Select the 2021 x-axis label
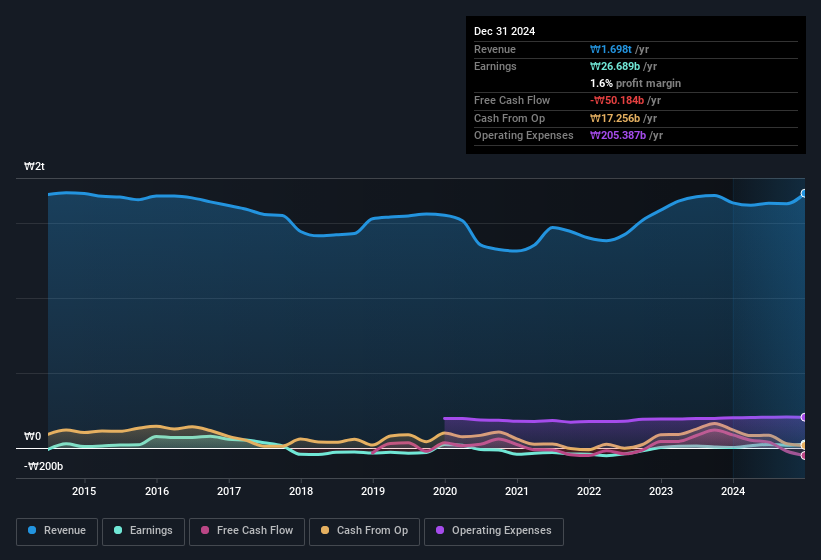The image size is (821, 560). [517, 491]
